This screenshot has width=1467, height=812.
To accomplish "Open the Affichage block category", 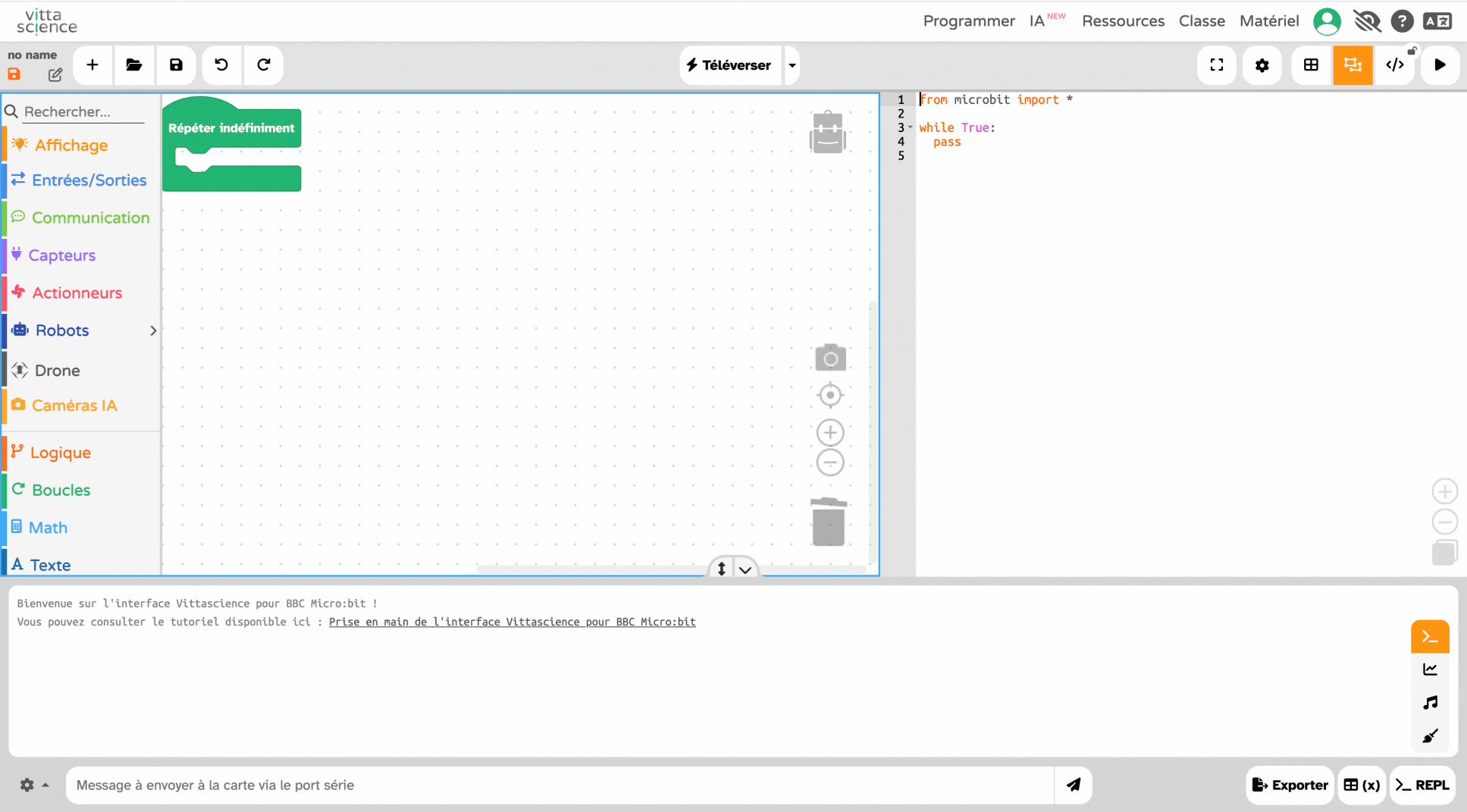I will point(81,145).
